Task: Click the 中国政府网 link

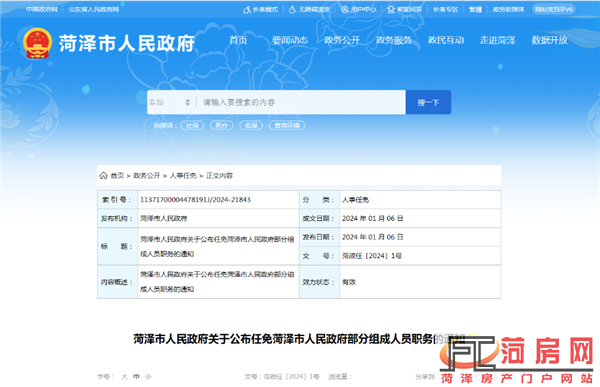Action: (42, 10)
